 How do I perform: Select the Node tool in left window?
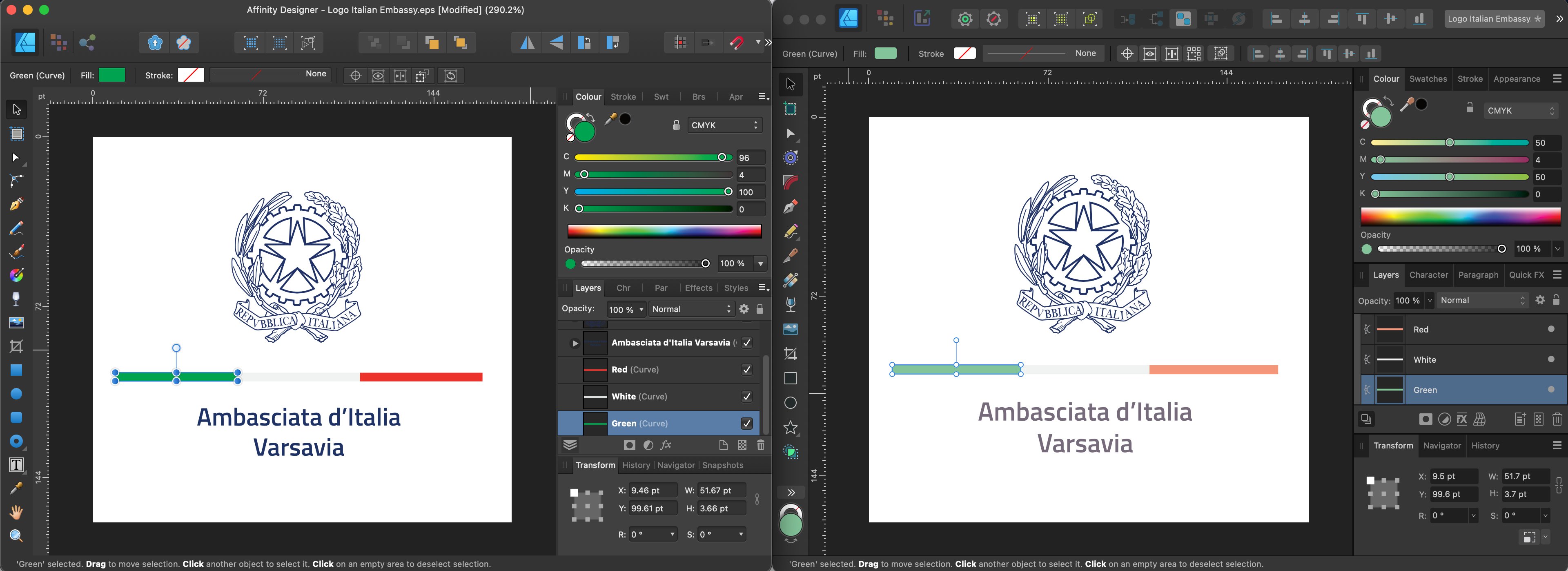16,158
